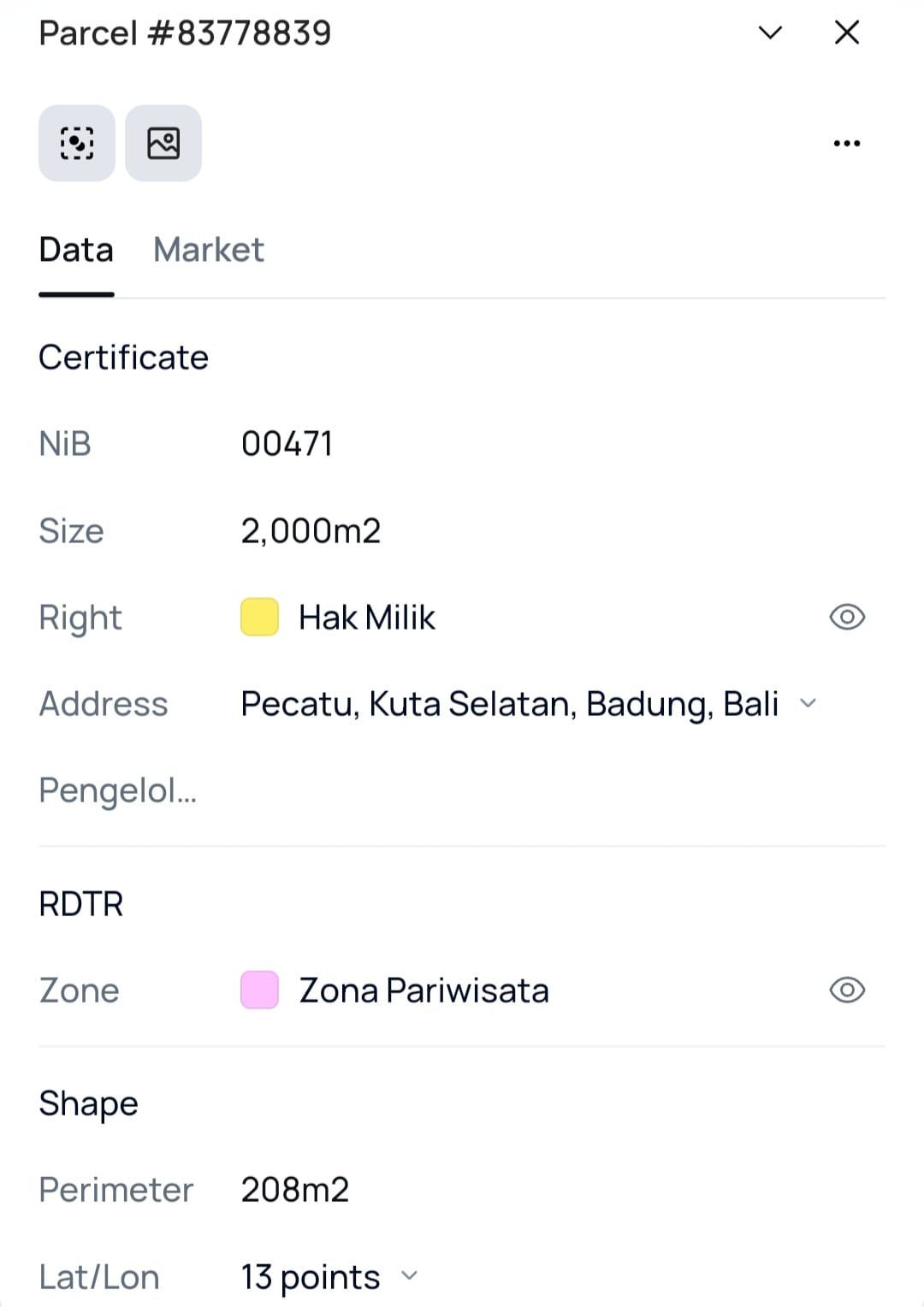Click the Size value 2,000m2

tap(311, 531)
